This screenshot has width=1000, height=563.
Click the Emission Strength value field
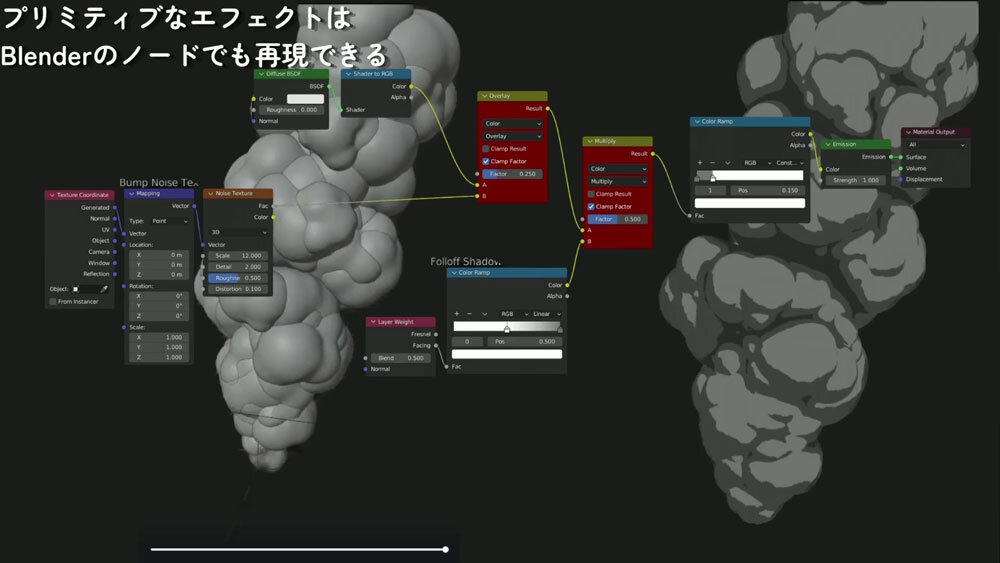(x=855, y=180)
